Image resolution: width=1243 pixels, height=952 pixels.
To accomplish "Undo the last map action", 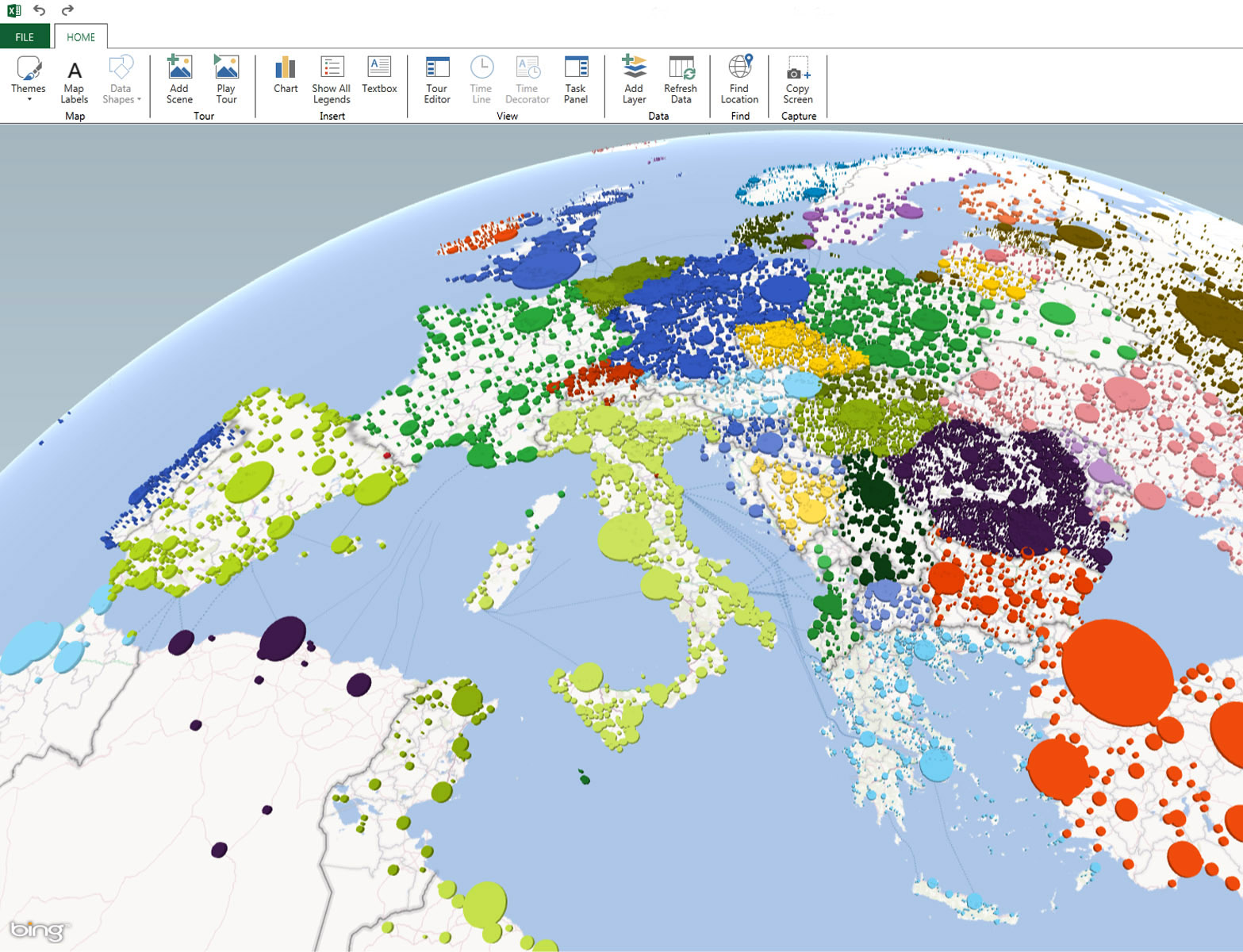I will [38, 11].
